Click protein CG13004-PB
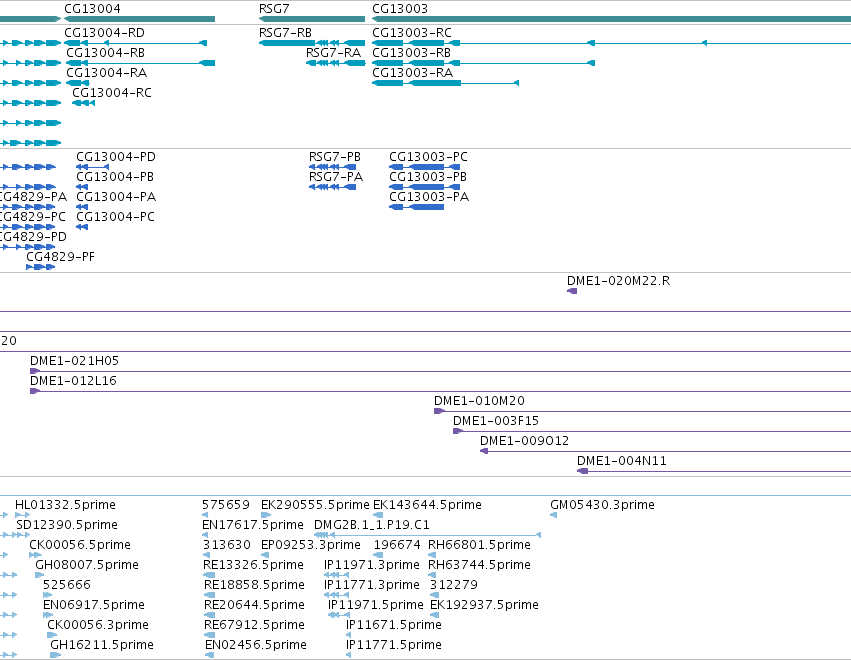This screenshot has height=660, width=851. tap(82, 187)
